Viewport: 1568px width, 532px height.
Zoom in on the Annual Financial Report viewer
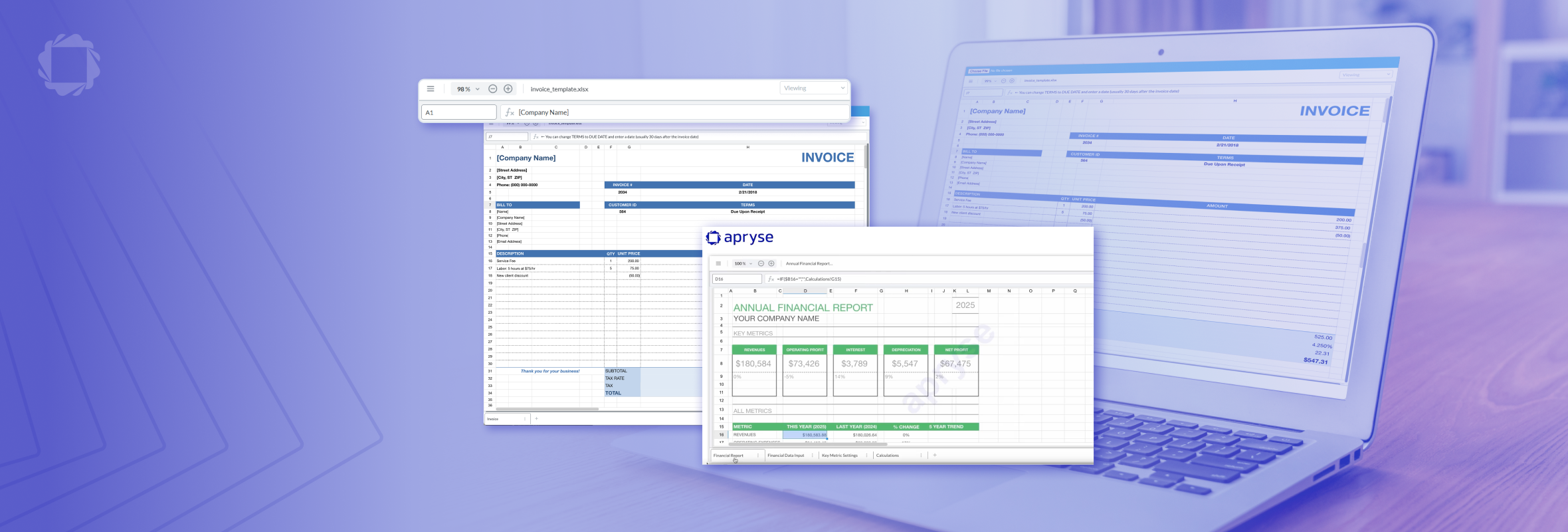[771, 263]
